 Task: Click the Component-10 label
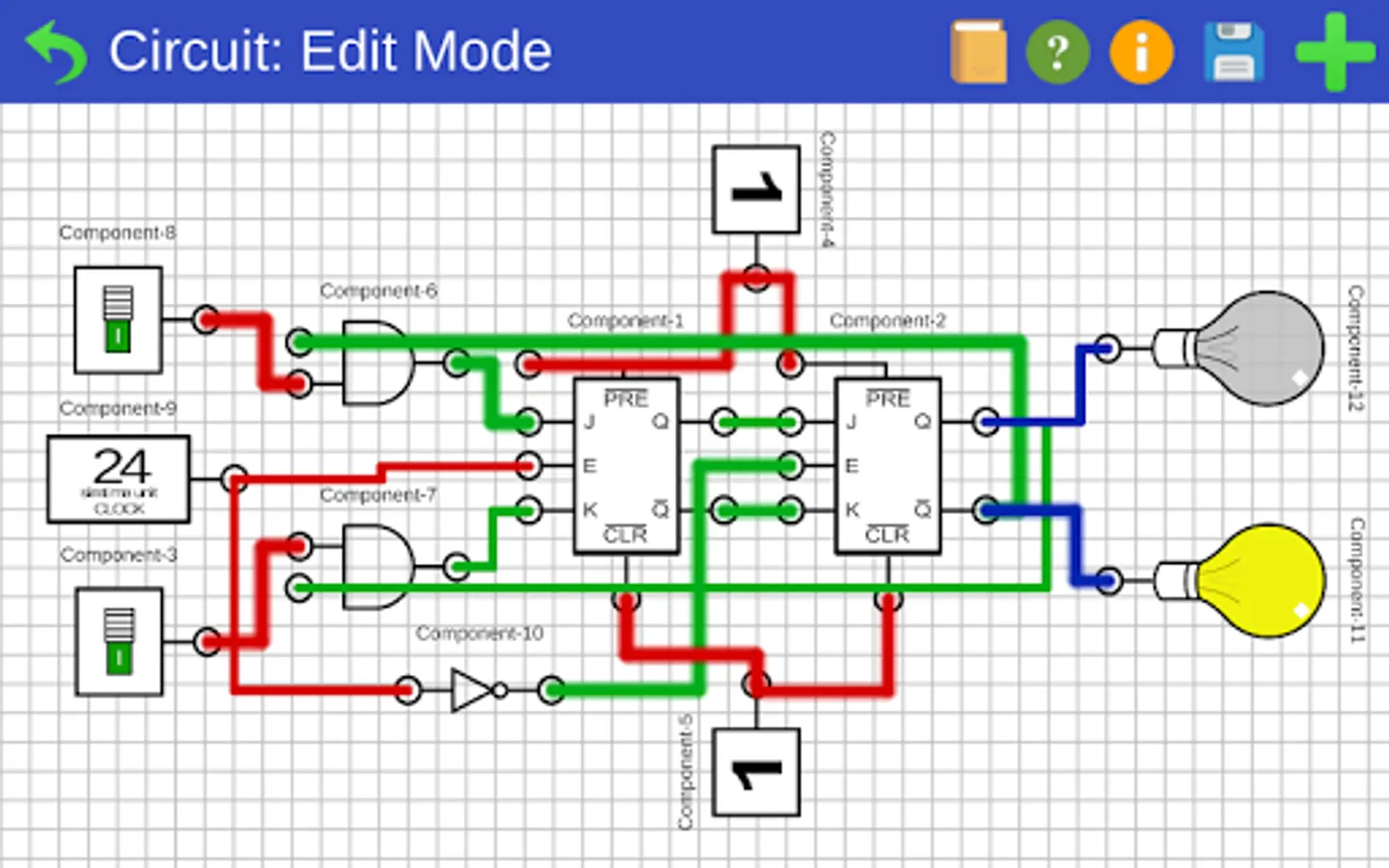[479, 633]
